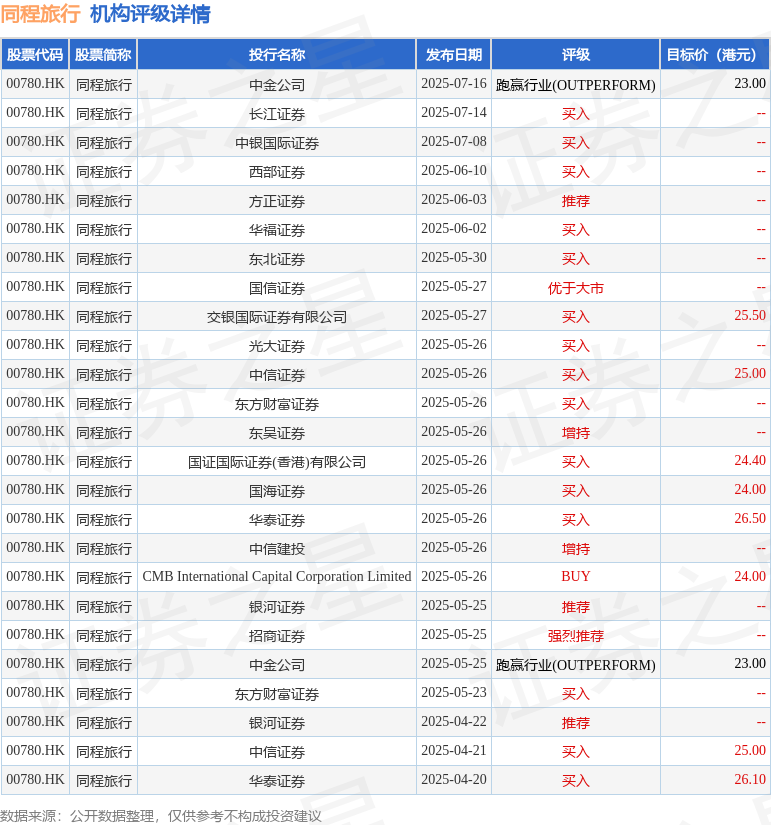Click the date 2025-05-30

[454, 257]
